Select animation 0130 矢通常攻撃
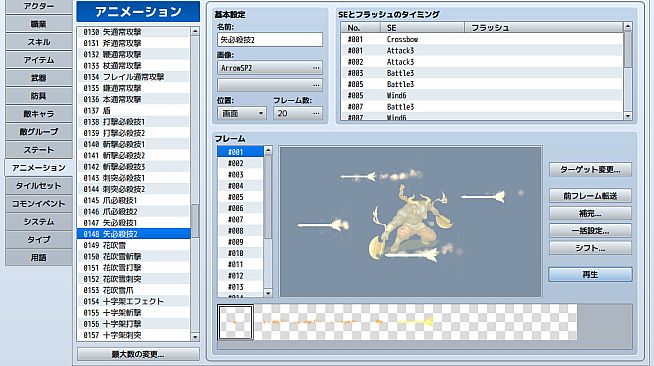This screenshot has width=654, height=366. 134,32
